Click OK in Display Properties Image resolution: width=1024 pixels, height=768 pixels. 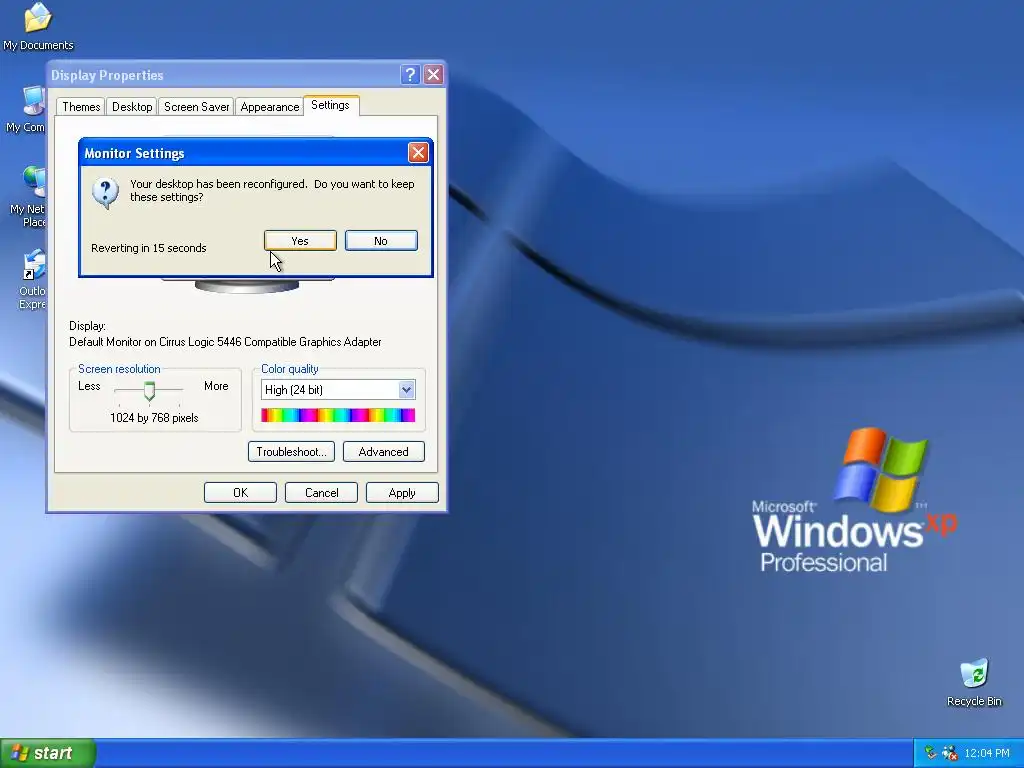(x=240, y=492)
